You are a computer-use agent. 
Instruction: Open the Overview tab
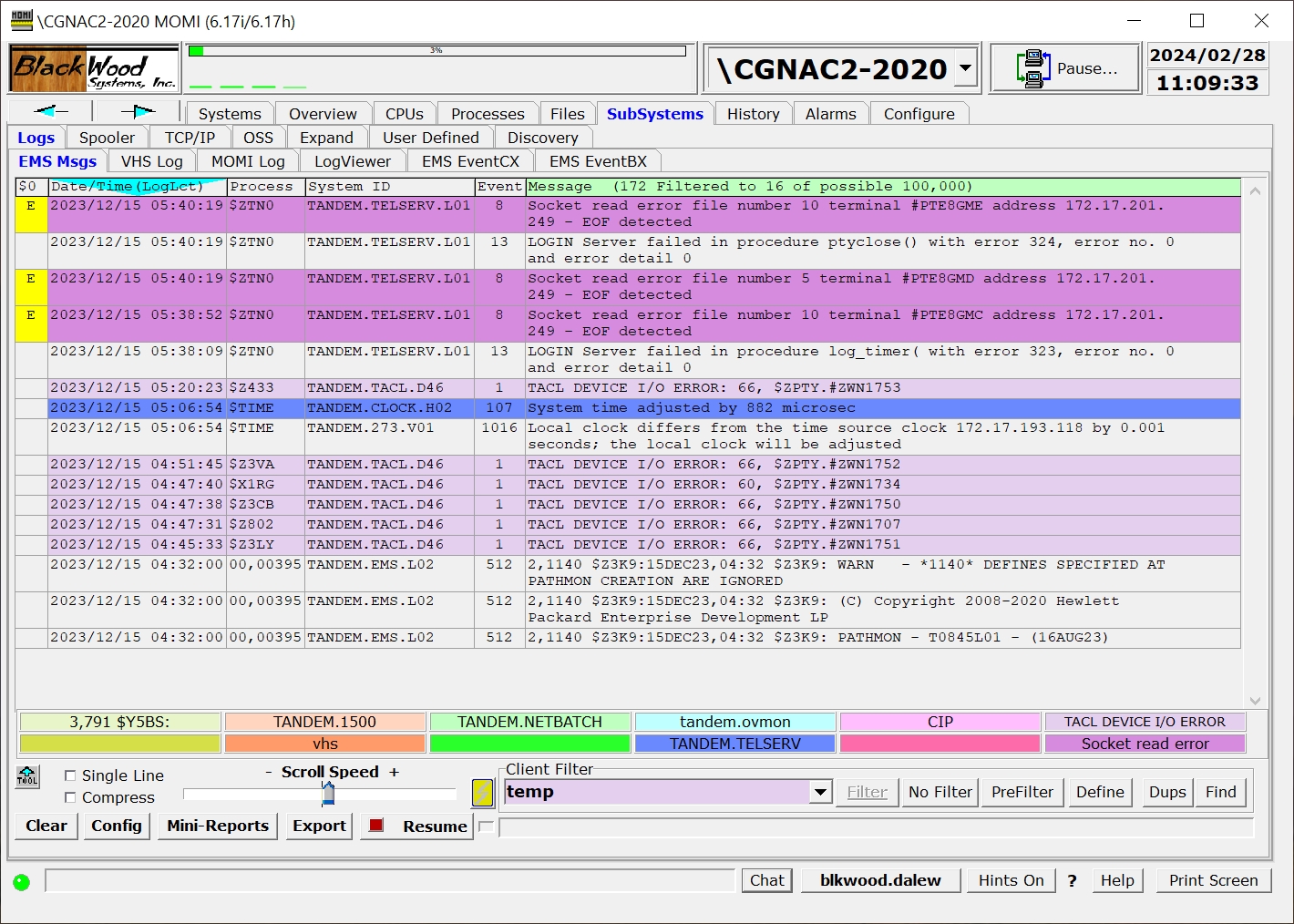point(323,114)
